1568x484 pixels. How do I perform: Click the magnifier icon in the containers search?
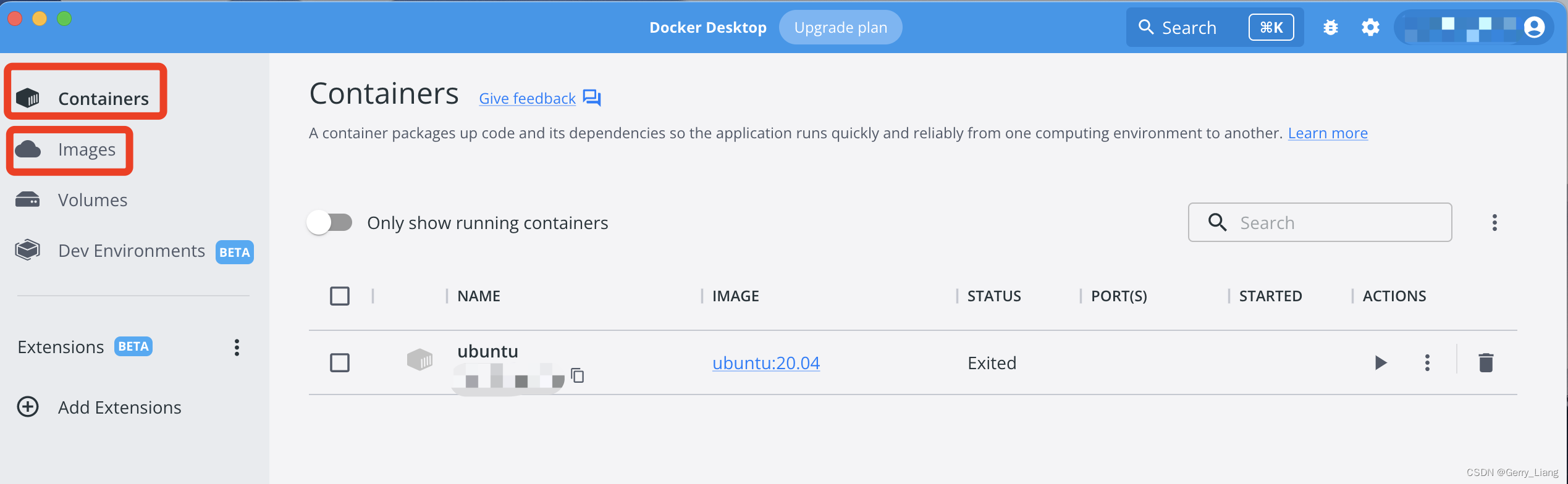[1217, 222]
